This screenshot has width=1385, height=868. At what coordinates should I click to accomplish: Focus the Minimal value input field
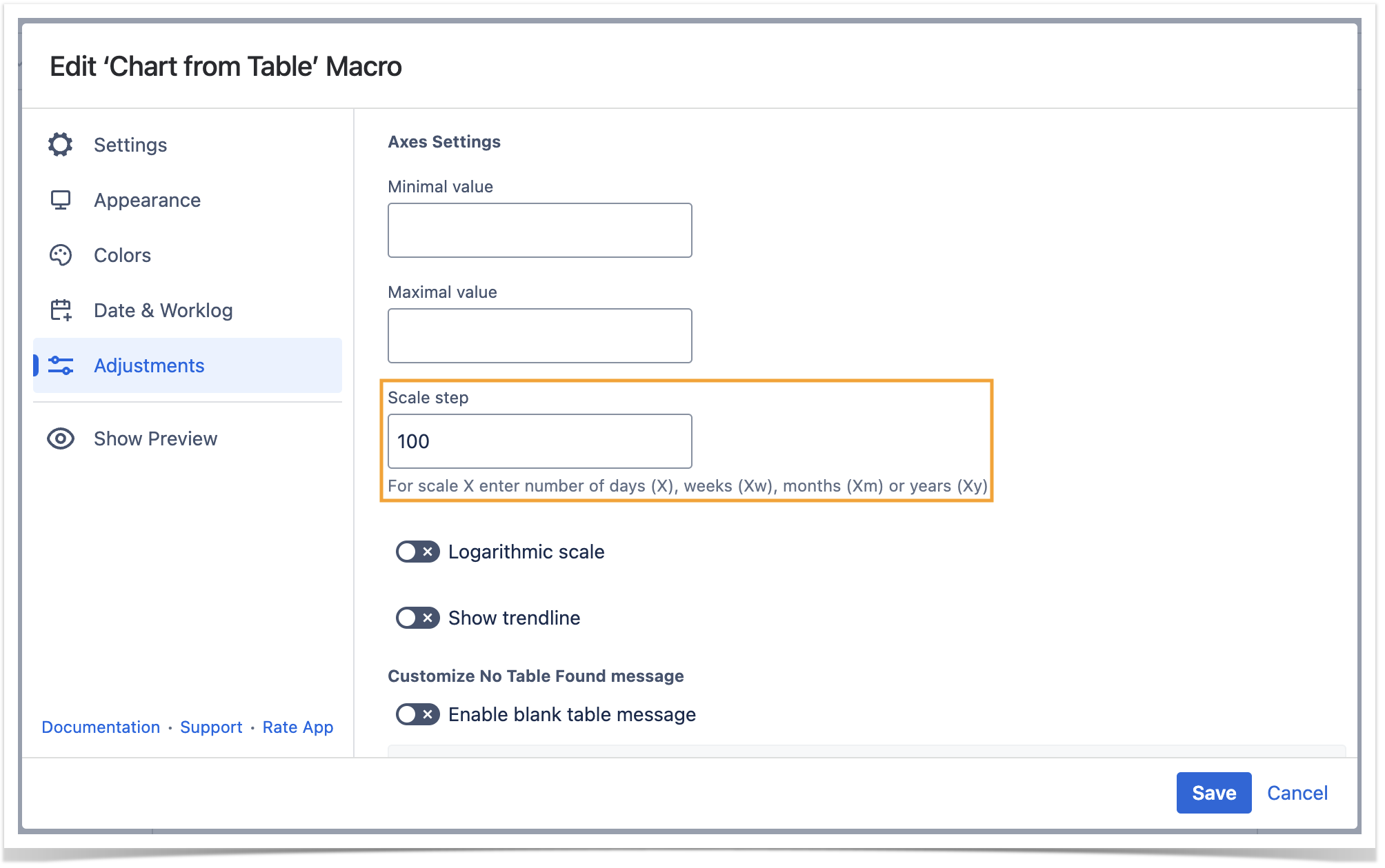(x=539, y=230)
